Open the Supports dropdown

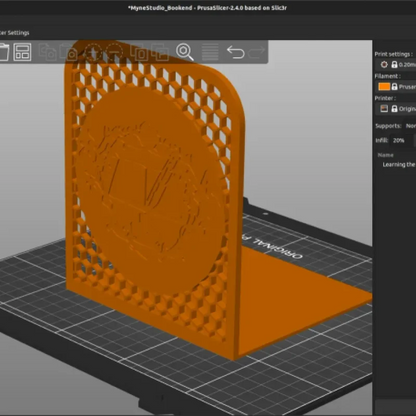(x=410, y=126)
